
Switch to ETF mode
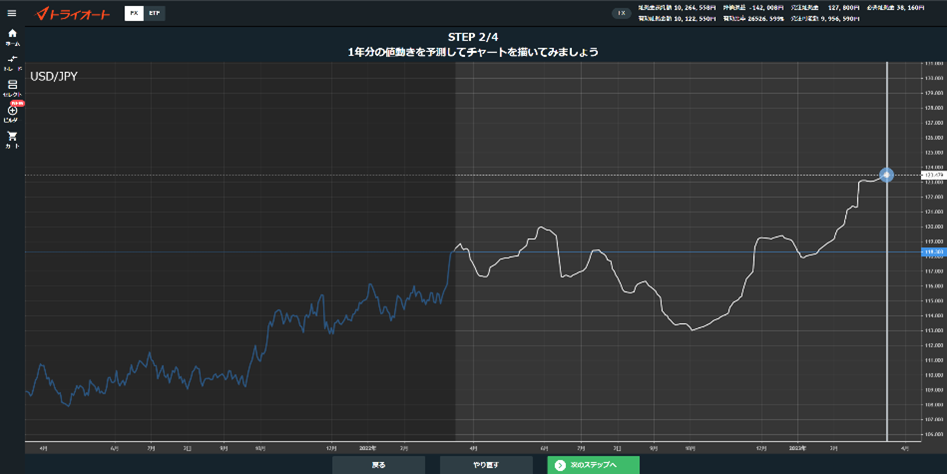[x=155, y=13]
